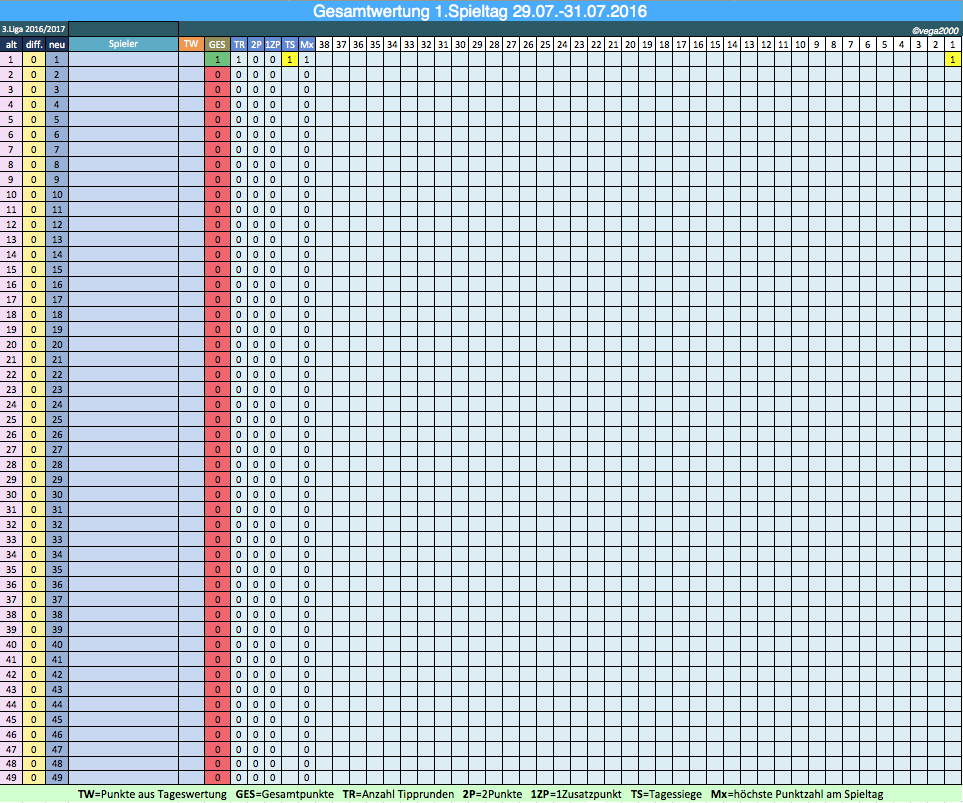Select the orange 'TW' column header
The height and width of the screenshot is (803, 963).
pos(190,44)
